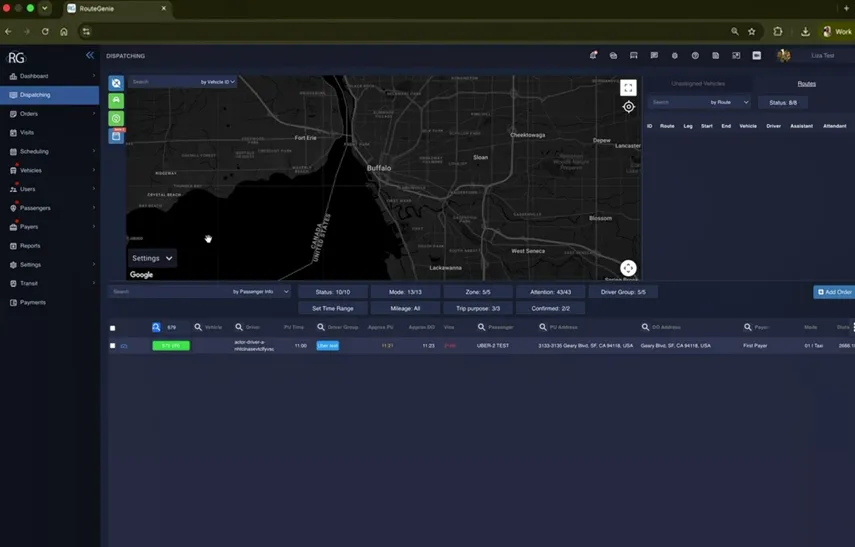Open the notifications bell icon
Viewport: 855px width, 547px height.
click(x=593, y=55)
